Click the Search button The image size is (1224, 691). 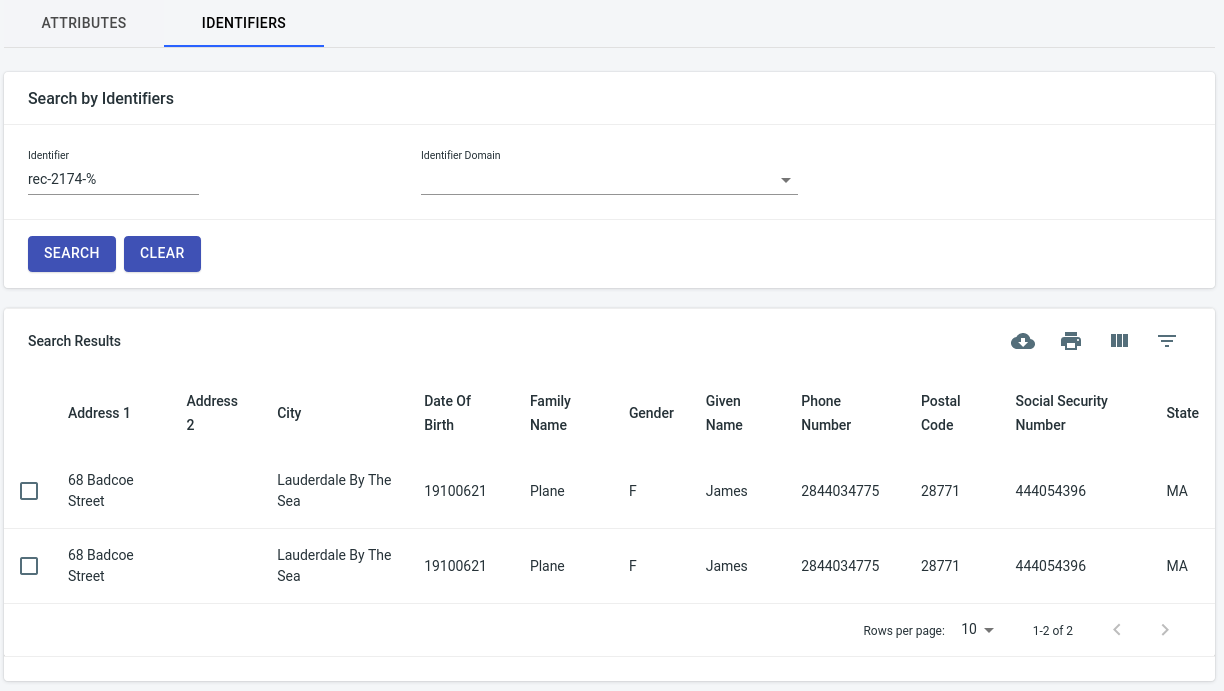[72, 254]
